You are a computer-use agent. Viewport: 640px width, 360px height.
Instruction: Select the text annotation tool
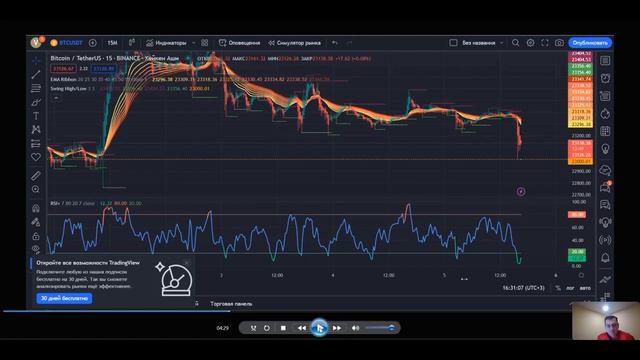click(36, 116)
